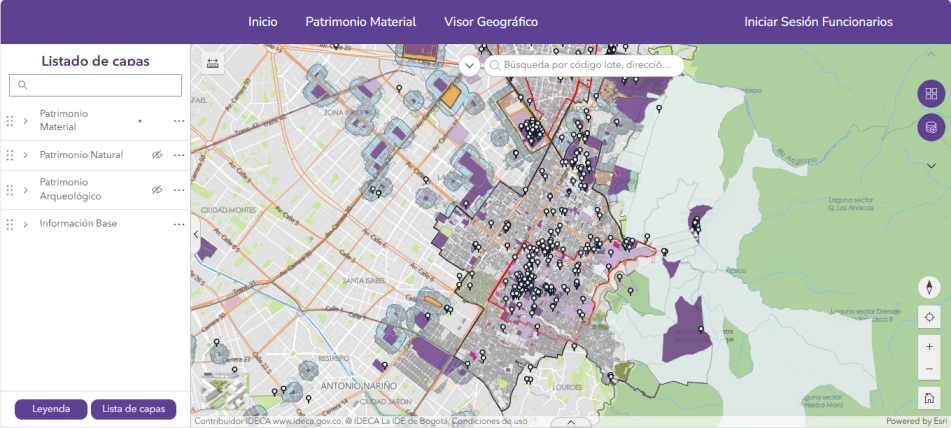The height and width of the screenshot is (428, 951).
Task: Go to the Inicio page
Action: (263, 22)
